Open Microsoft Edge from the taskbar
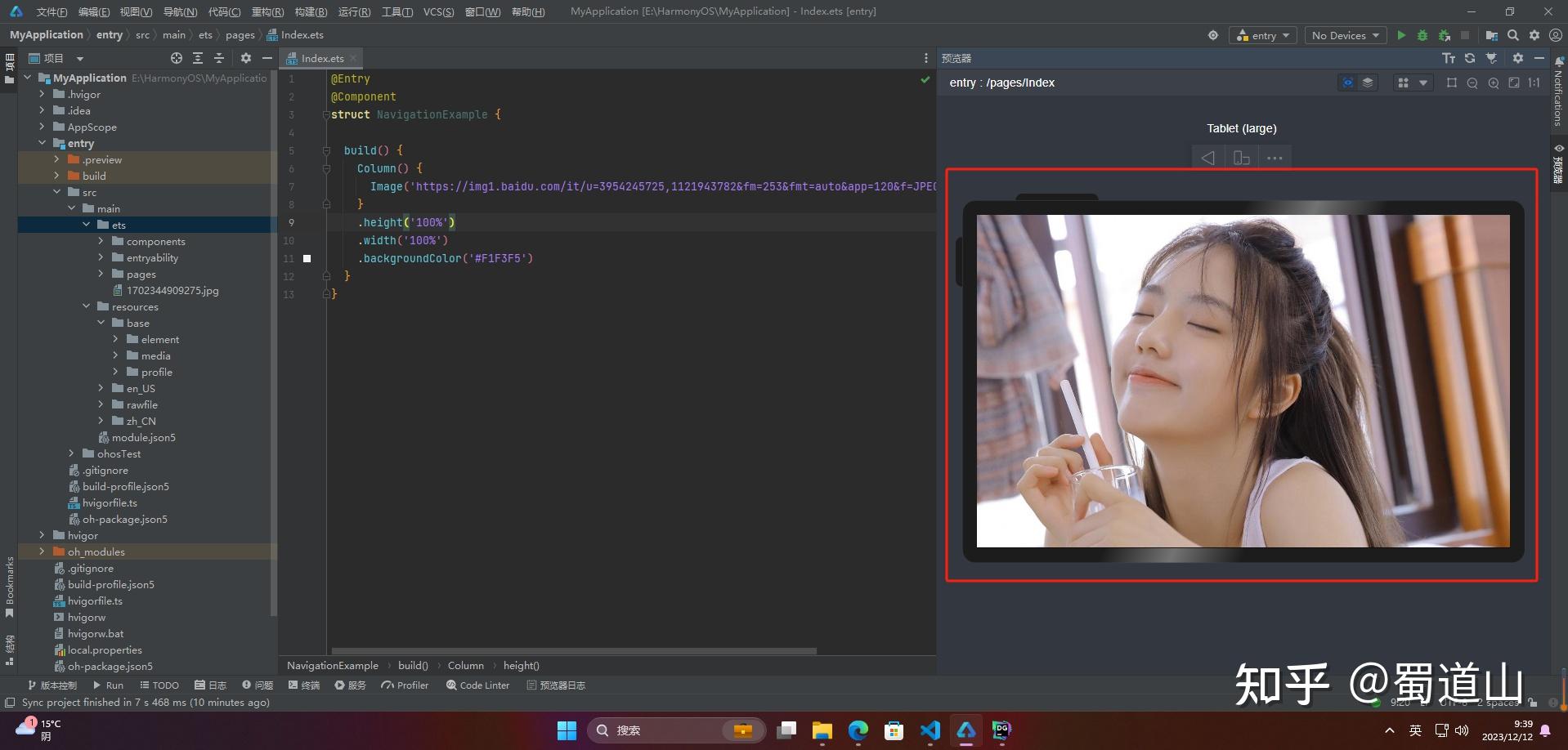 point(858,730)
